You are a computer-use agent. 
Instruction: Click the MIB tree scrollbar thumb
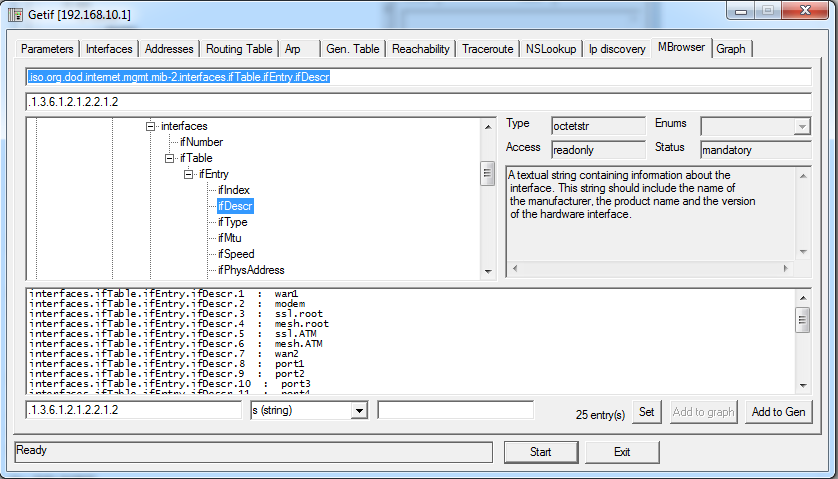click(x=487, y=173)
